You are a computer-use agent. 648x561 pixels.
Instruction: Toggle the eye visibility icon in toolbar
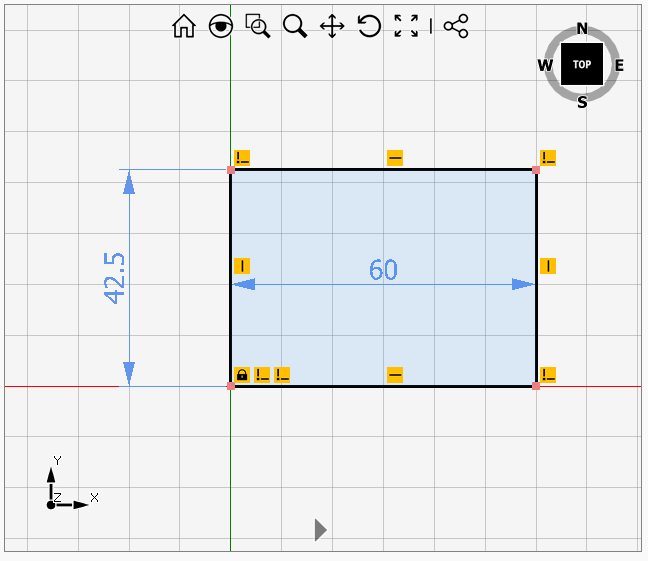coord(221,27)
